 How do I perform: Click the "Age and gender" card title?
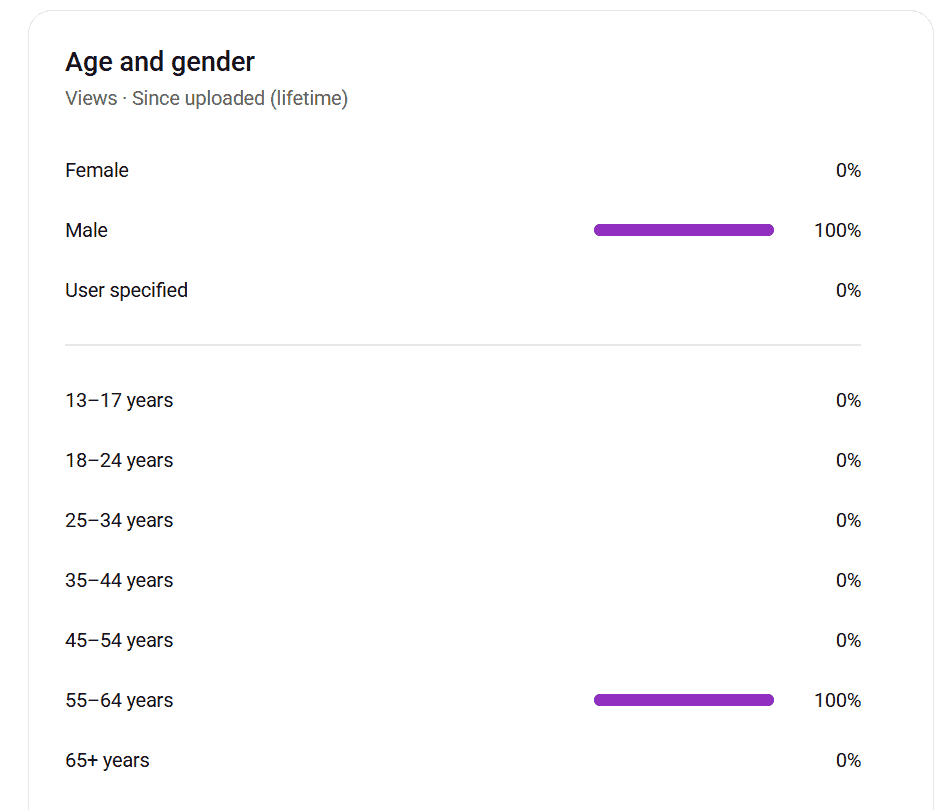[160, 62]
